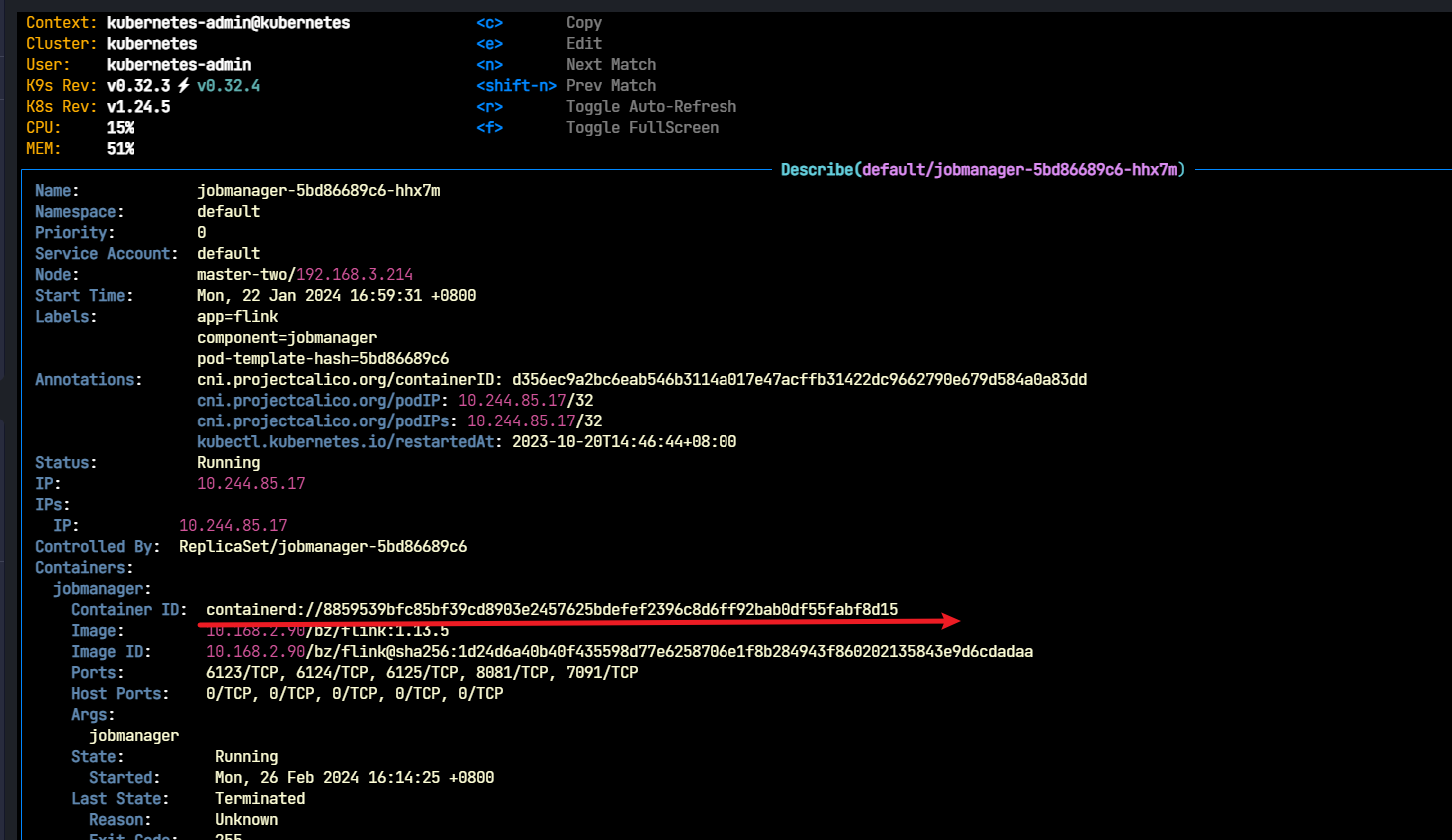This screenshot has height=840, width=1452.
Task: Click ReplicaSet/jobmanager-5bd86689c6 controlled-by value
Action: [323, 546]
